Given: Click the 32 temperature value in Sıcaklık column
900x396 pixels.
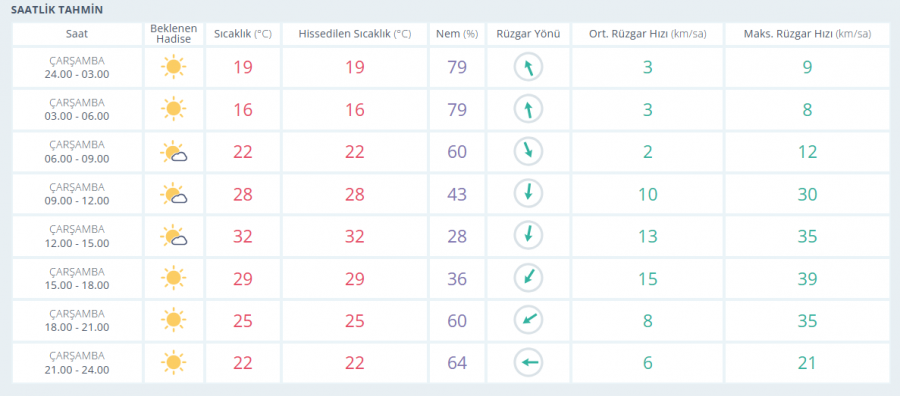Looking at the screenshot, I should click(x=243, y=236).
